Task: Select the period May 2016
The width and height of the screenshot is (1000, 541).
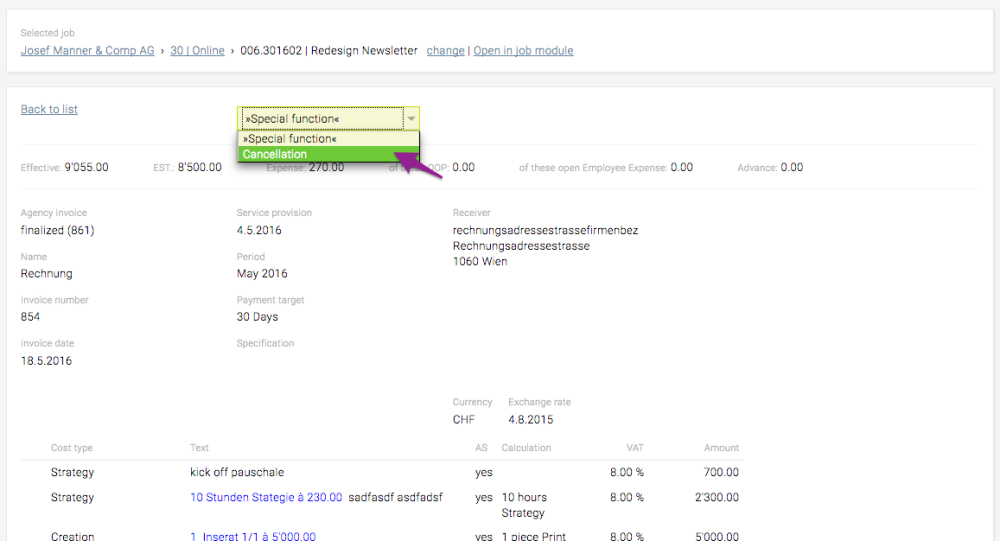Action: tap(262, 274)
